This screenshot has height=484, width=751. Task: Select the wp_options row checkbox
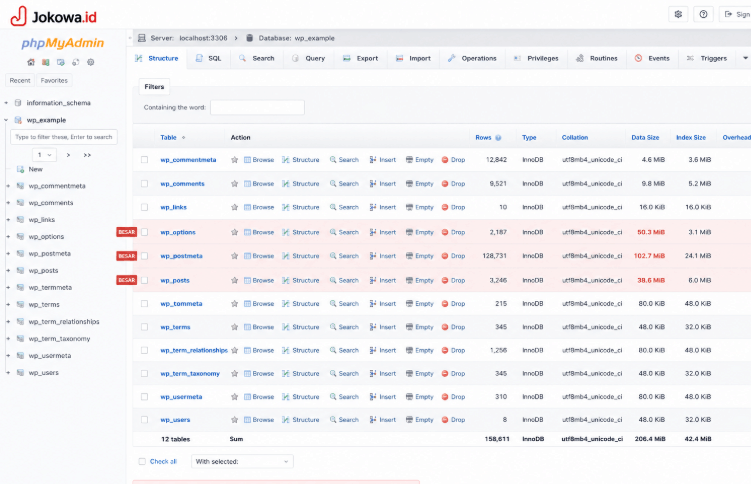tap(144, 232)
